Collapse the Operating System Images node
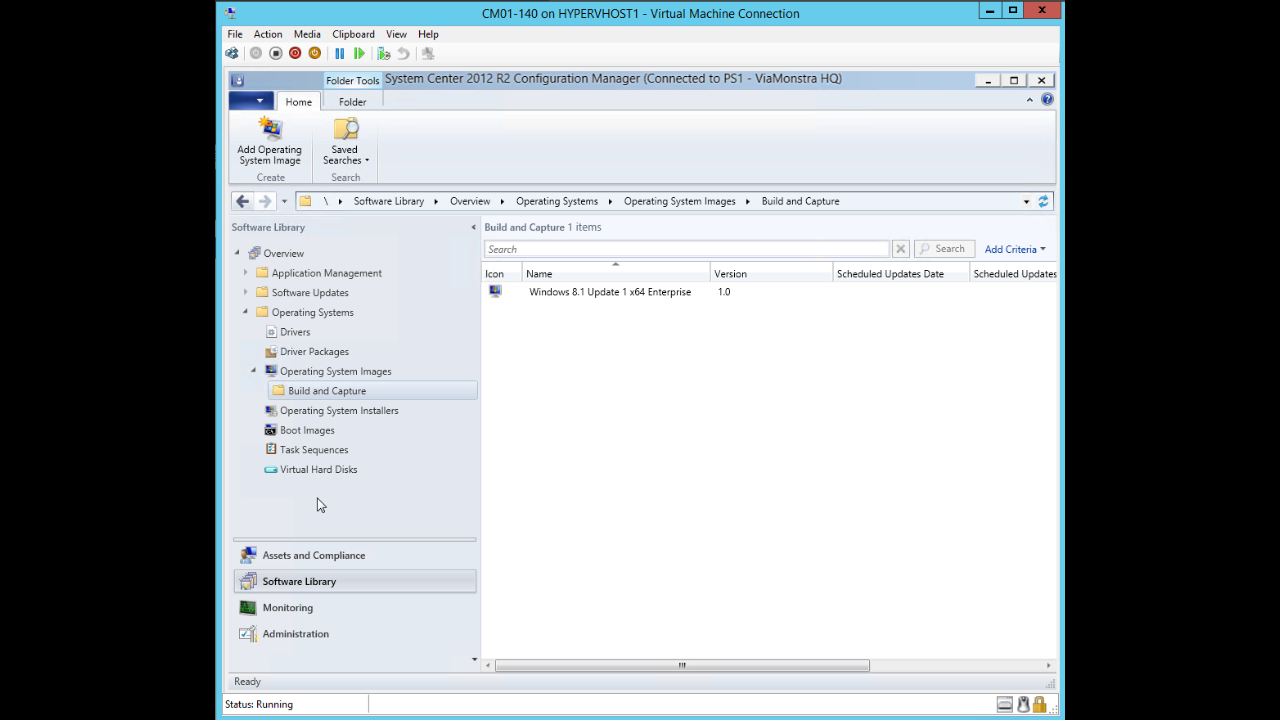 (254, 371)
